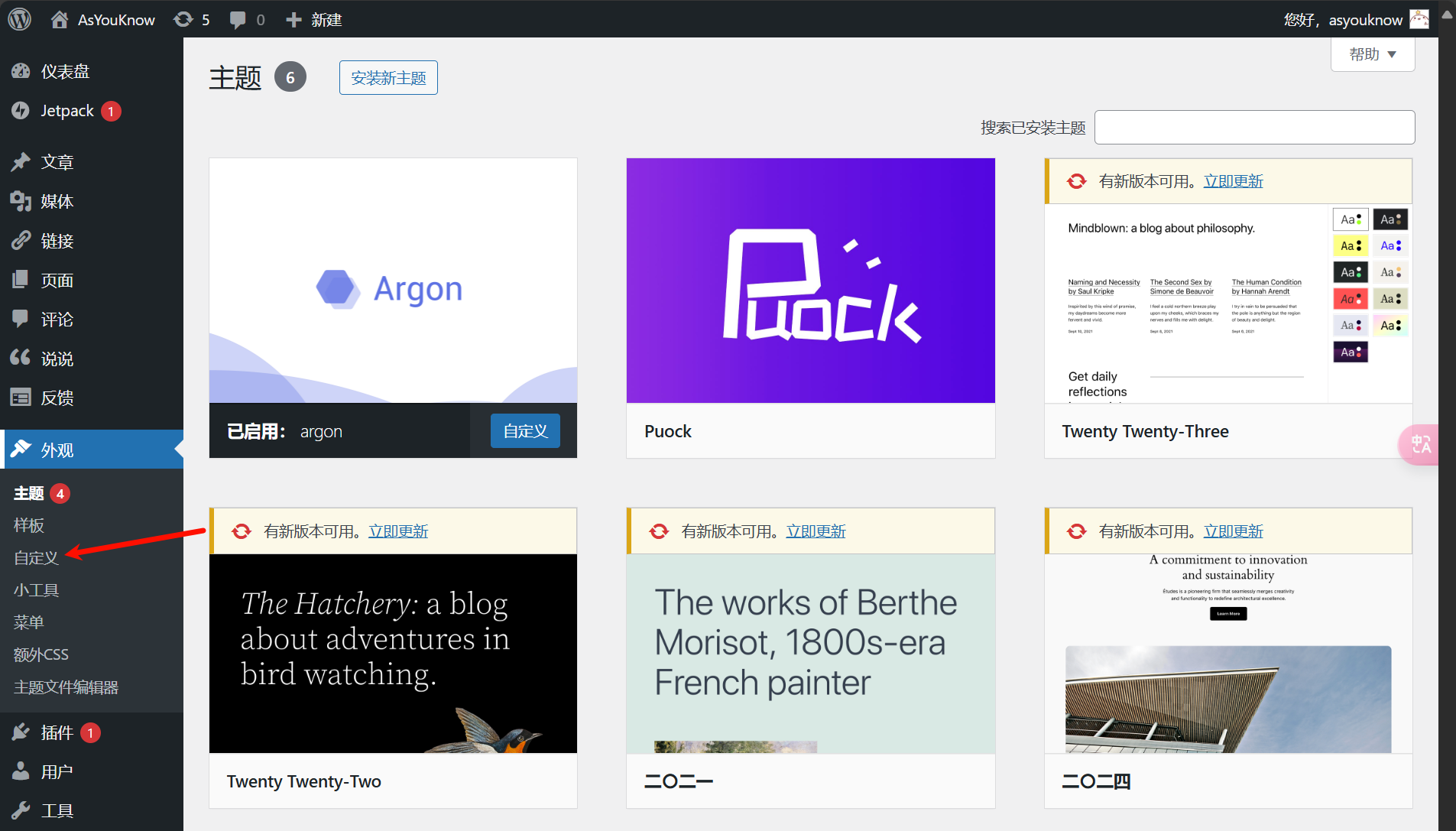Click the 二〇二四 theme name

point(1096,781)
